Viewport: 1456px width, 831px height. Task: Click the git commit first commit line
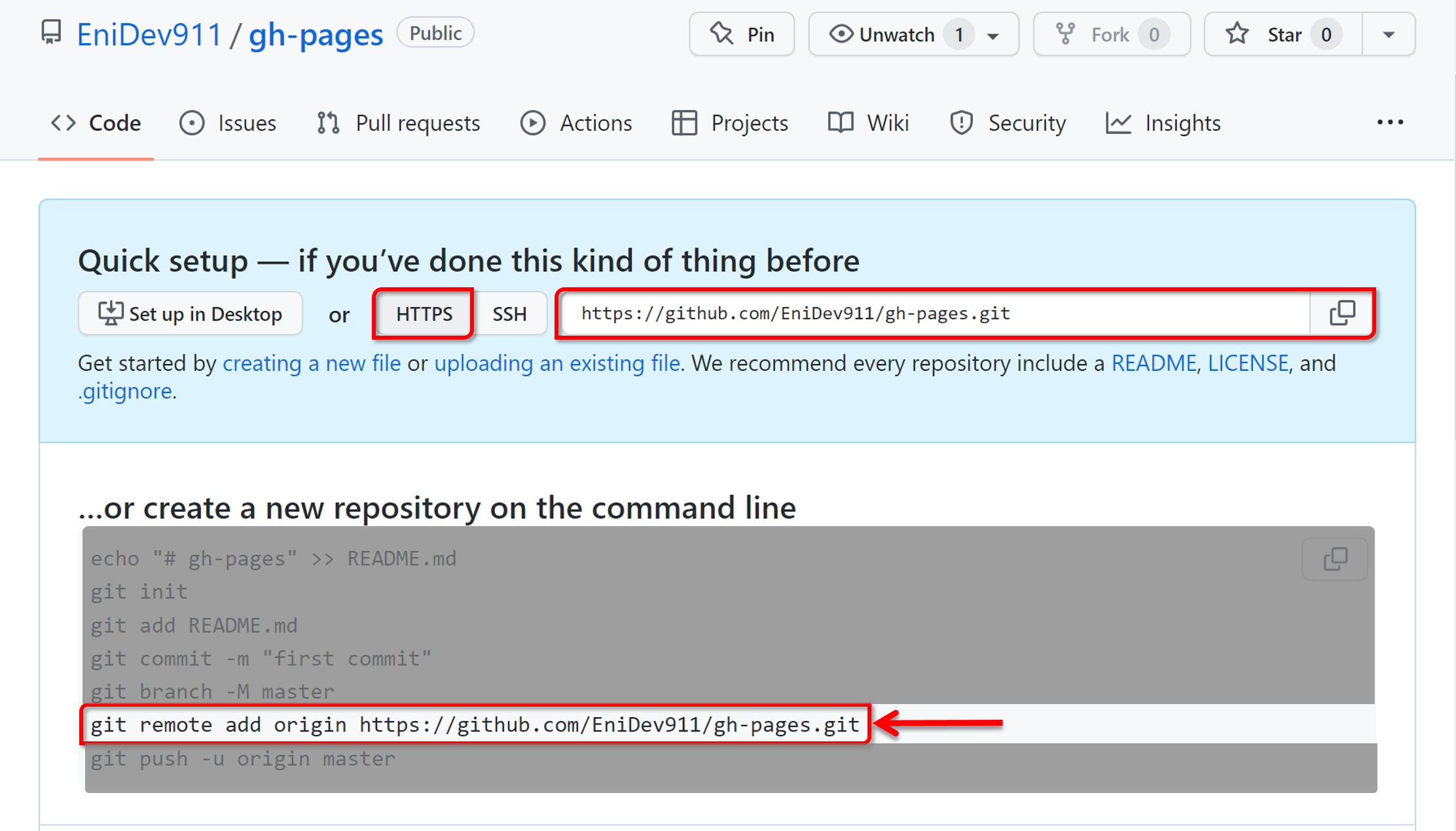coord(261,658)
